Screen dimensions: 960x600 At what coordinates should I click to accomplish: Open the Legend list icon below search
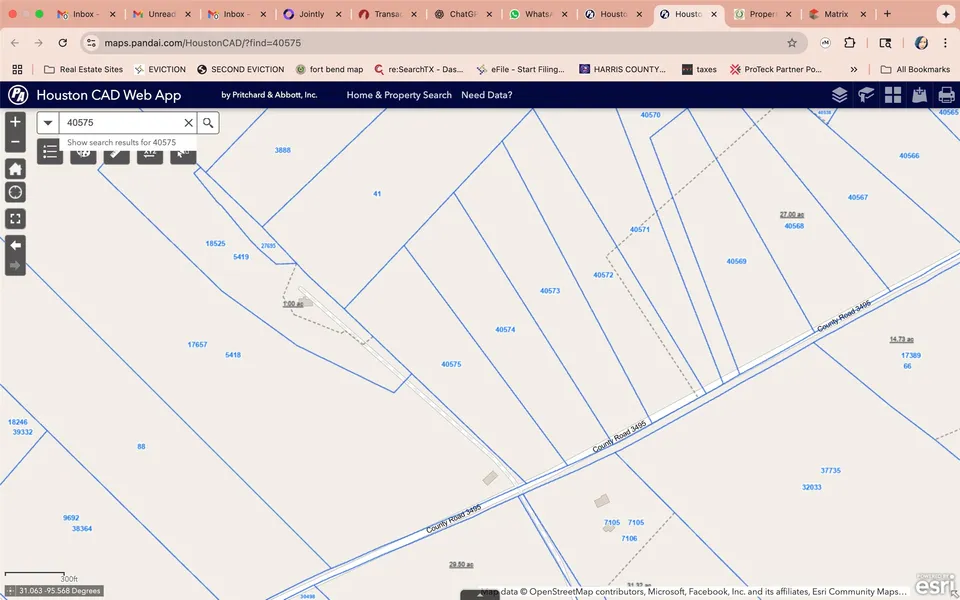pos(50,152)
